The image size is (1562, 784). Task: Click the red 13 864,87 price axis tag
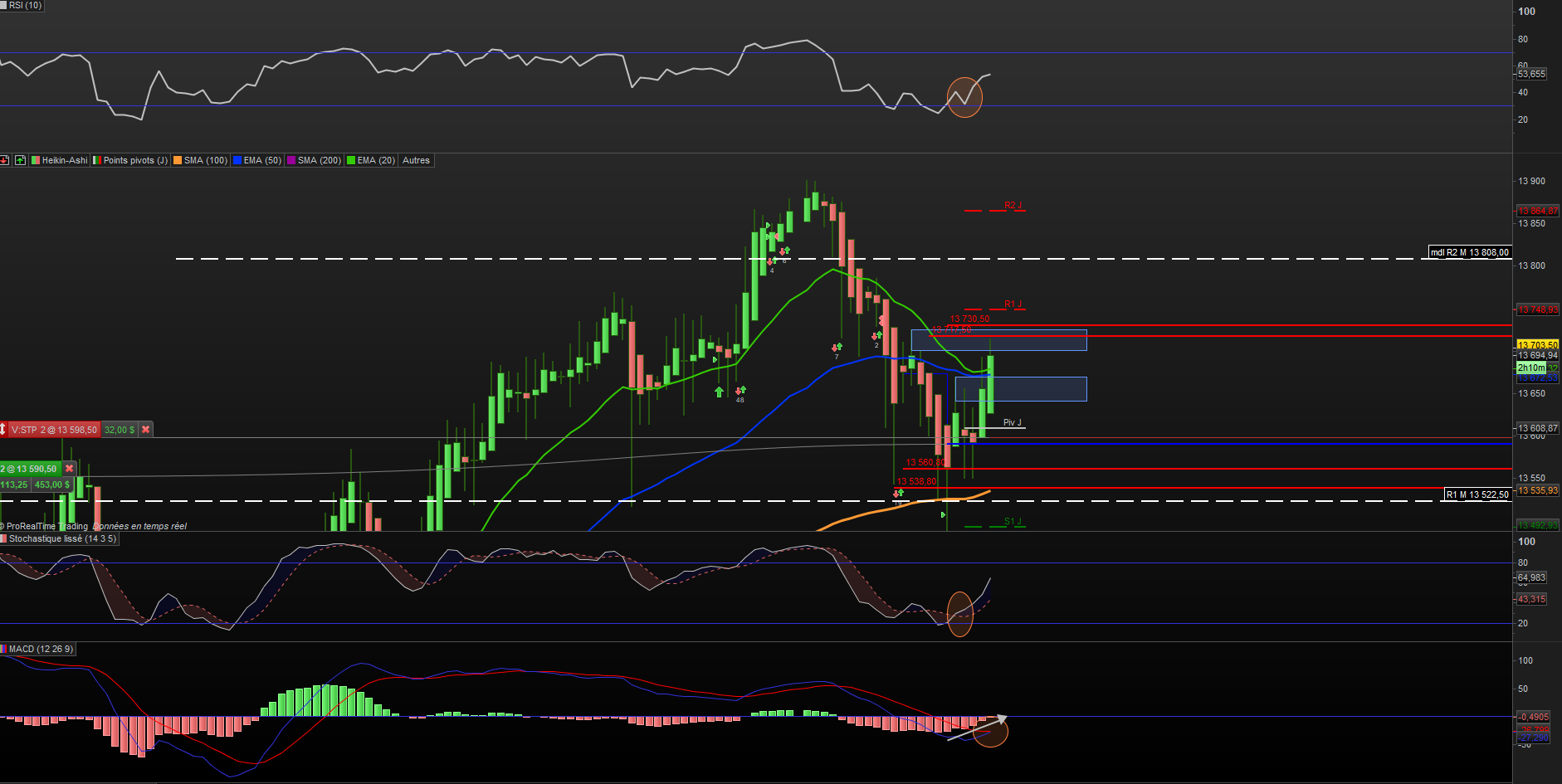1538,211
